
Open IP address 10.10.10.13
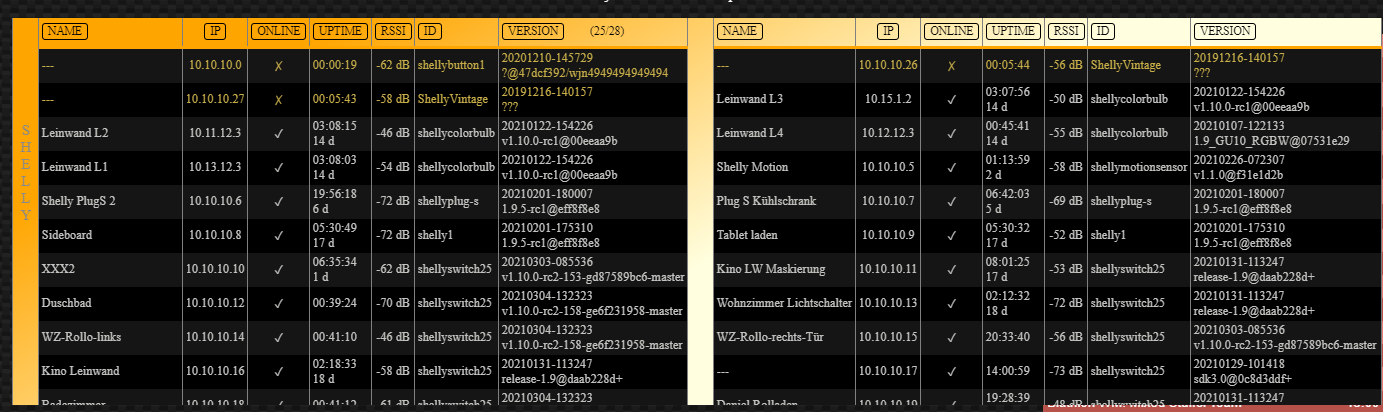click(888, 303)
